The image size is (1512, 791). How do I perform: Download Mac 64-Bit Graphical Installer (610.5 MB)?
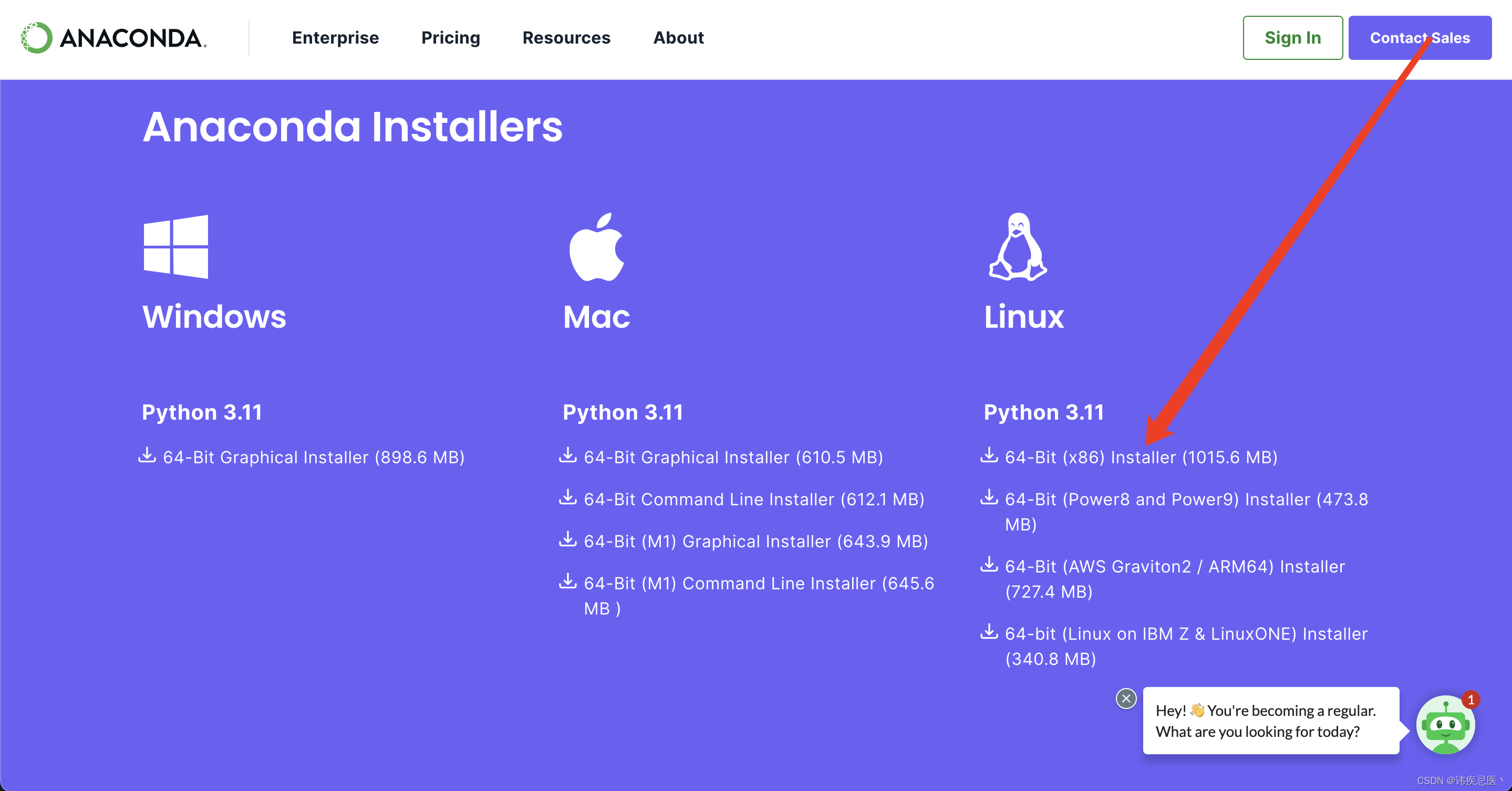(733, 457)
